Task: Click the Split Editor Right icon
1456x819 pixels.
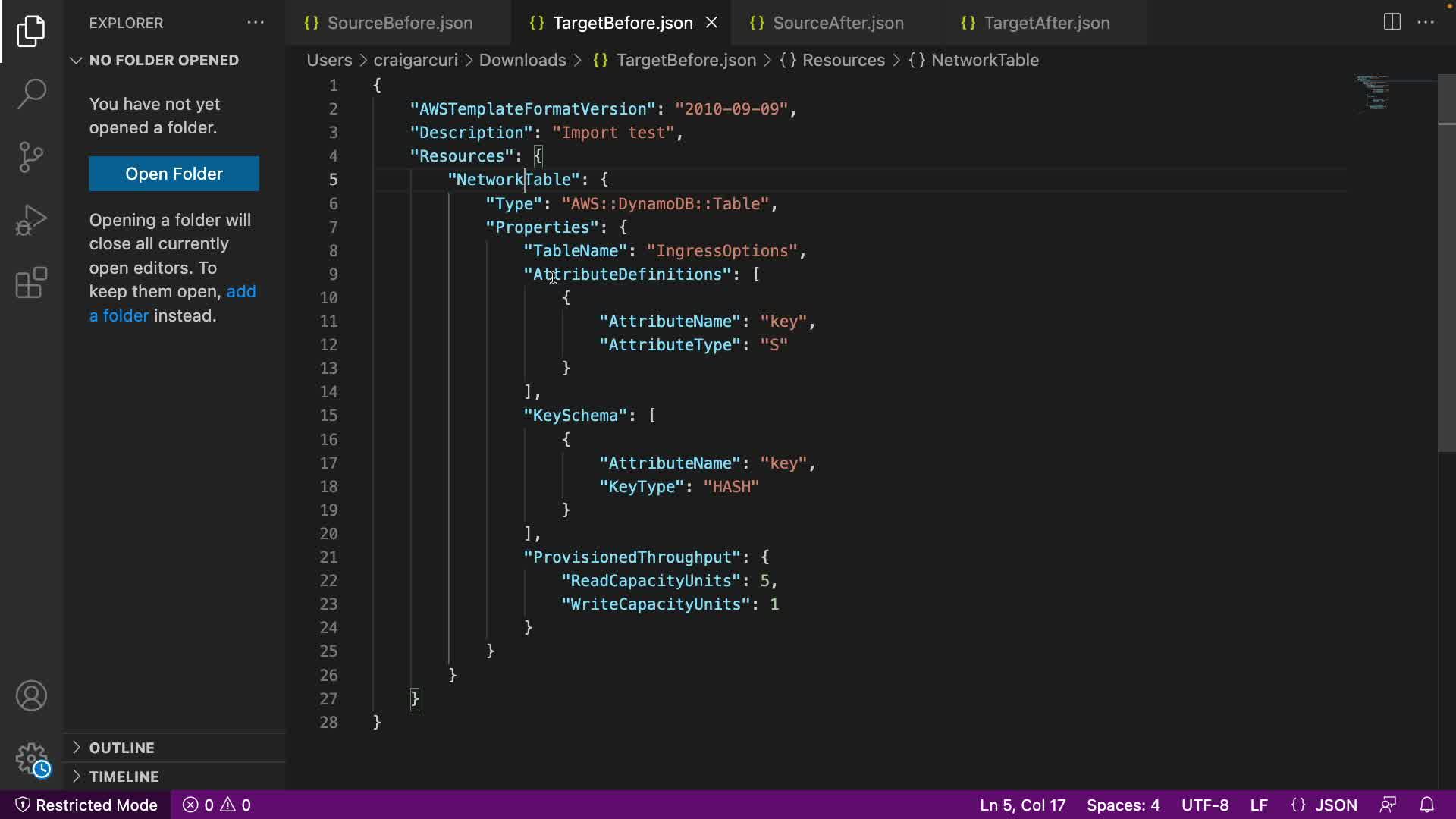Action: pyautogui.click(x=1392, y=22)
